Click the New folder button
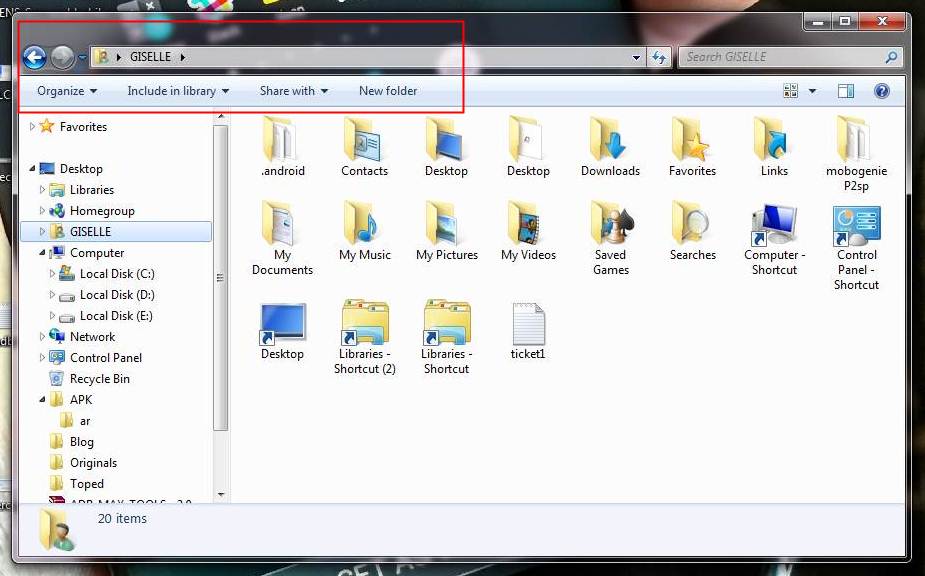Image resolution: width=925 pixels, height=576 pixels. (x=388, y=90)
